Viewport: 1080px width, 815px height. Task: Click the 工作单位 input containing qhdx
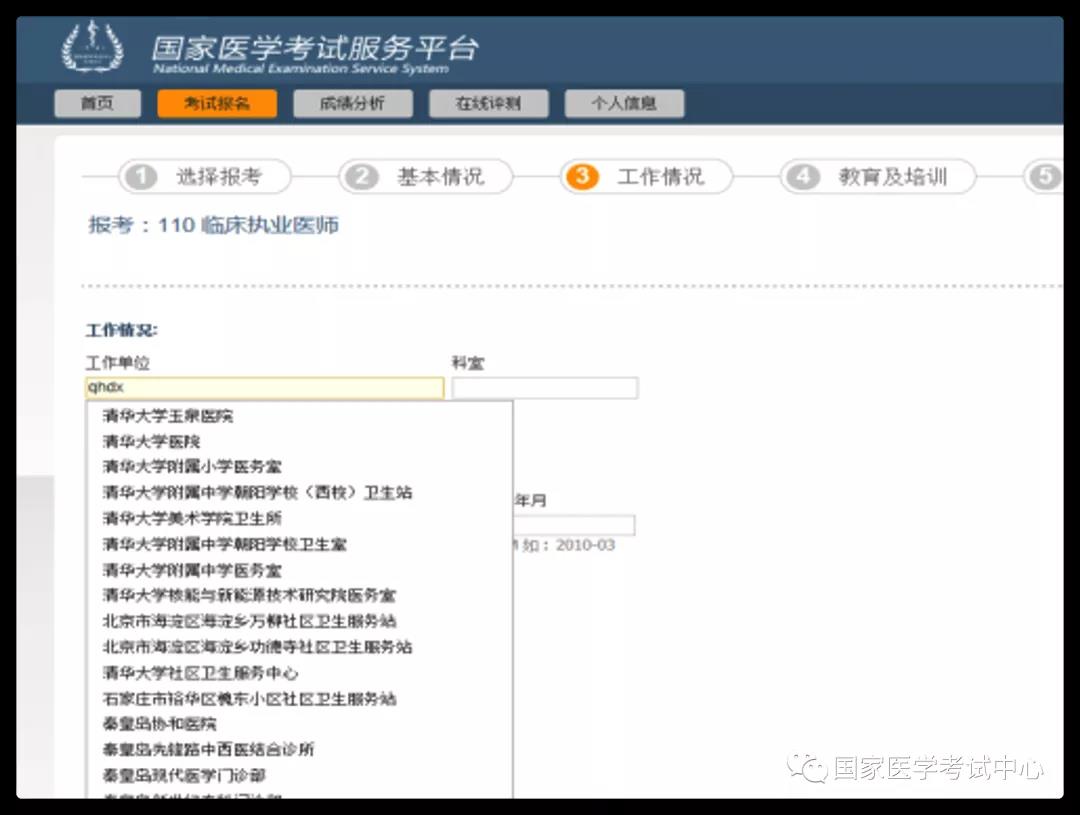[263, 388]
